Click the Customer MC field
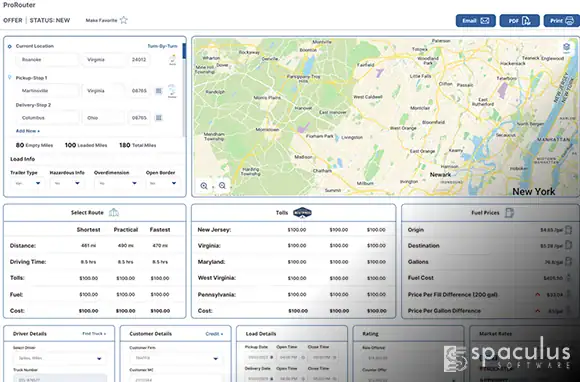The image size is (580, 382). click(x=176, y=378)
